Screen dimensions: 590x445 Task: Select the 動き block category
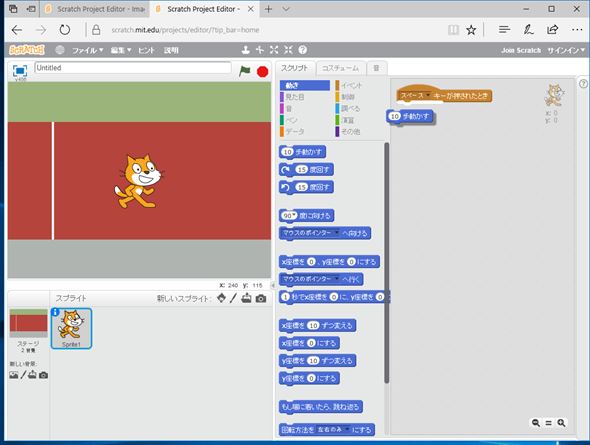pos(305,85)
